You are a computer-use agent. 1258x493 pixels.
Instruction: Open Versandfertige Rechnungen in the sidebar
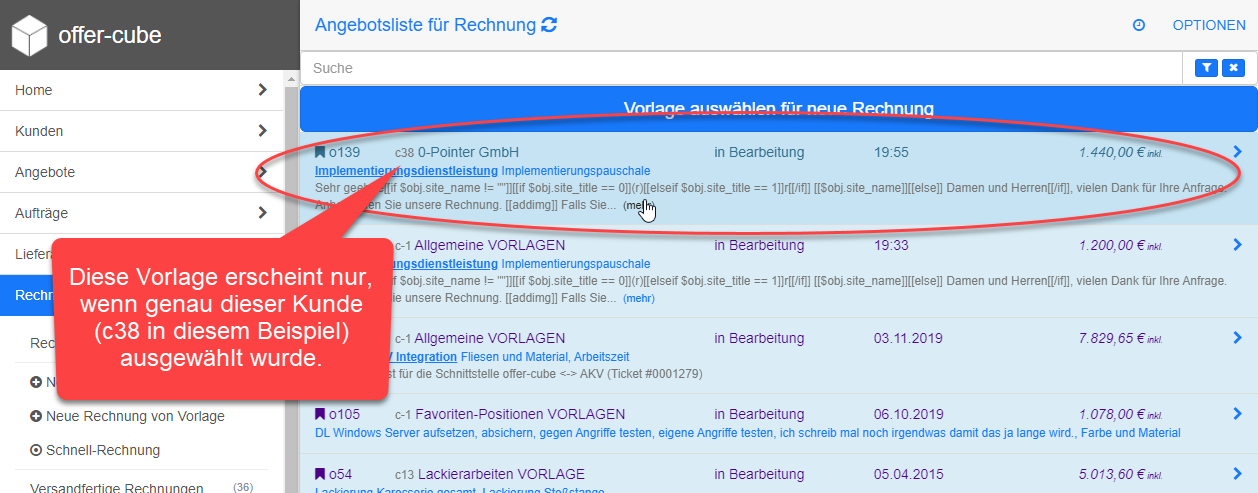tap(117, 488)
